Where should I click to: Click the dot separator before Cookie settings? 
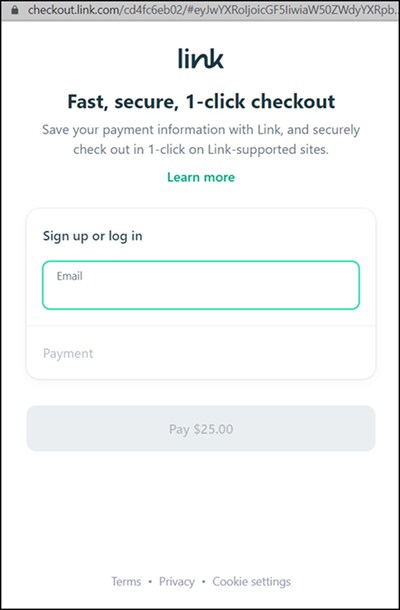pos(204,582)
